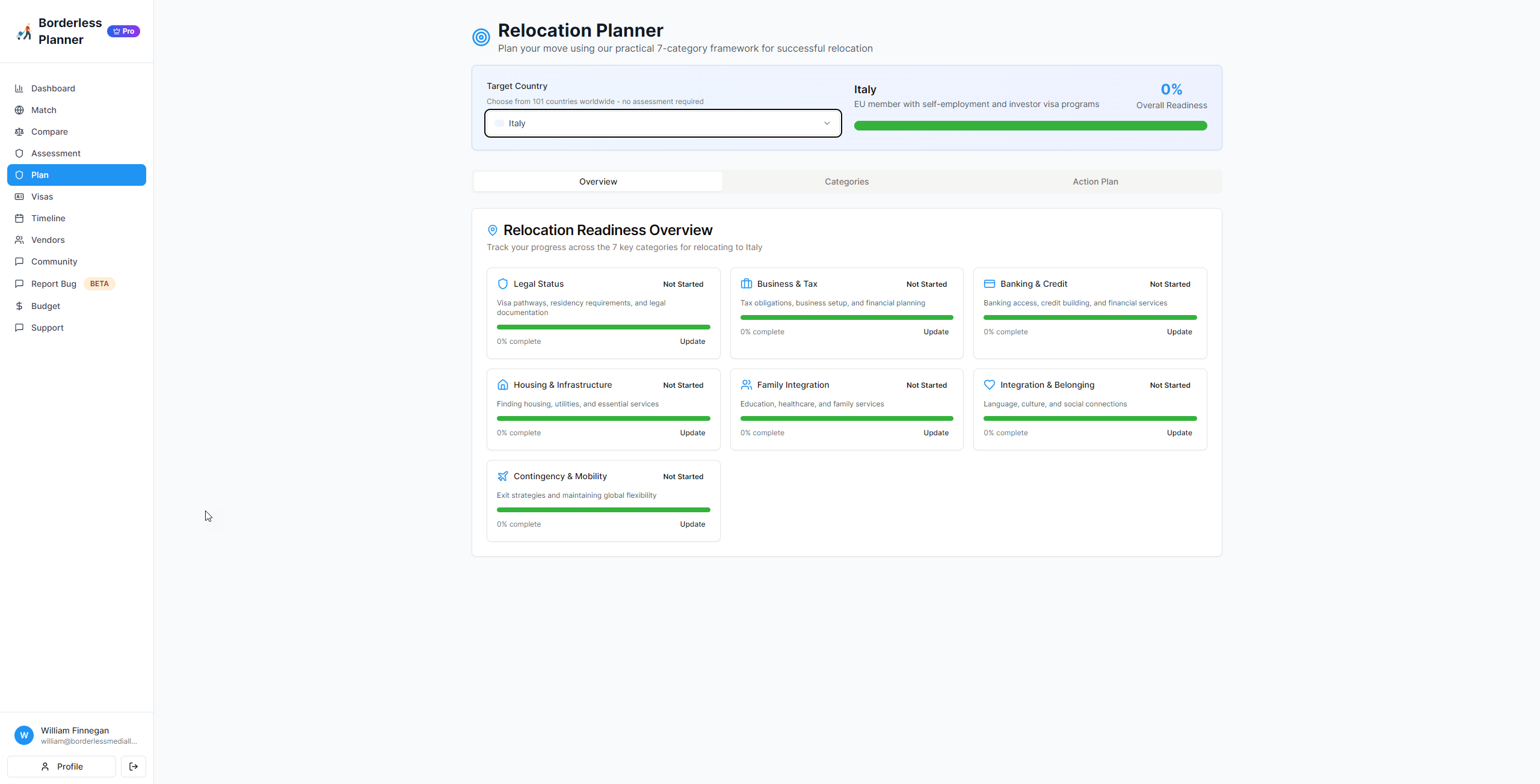1540x784 pixels.
Task: Click the chevron arrow in Italy selector
Action: click(x=827, y=123)
